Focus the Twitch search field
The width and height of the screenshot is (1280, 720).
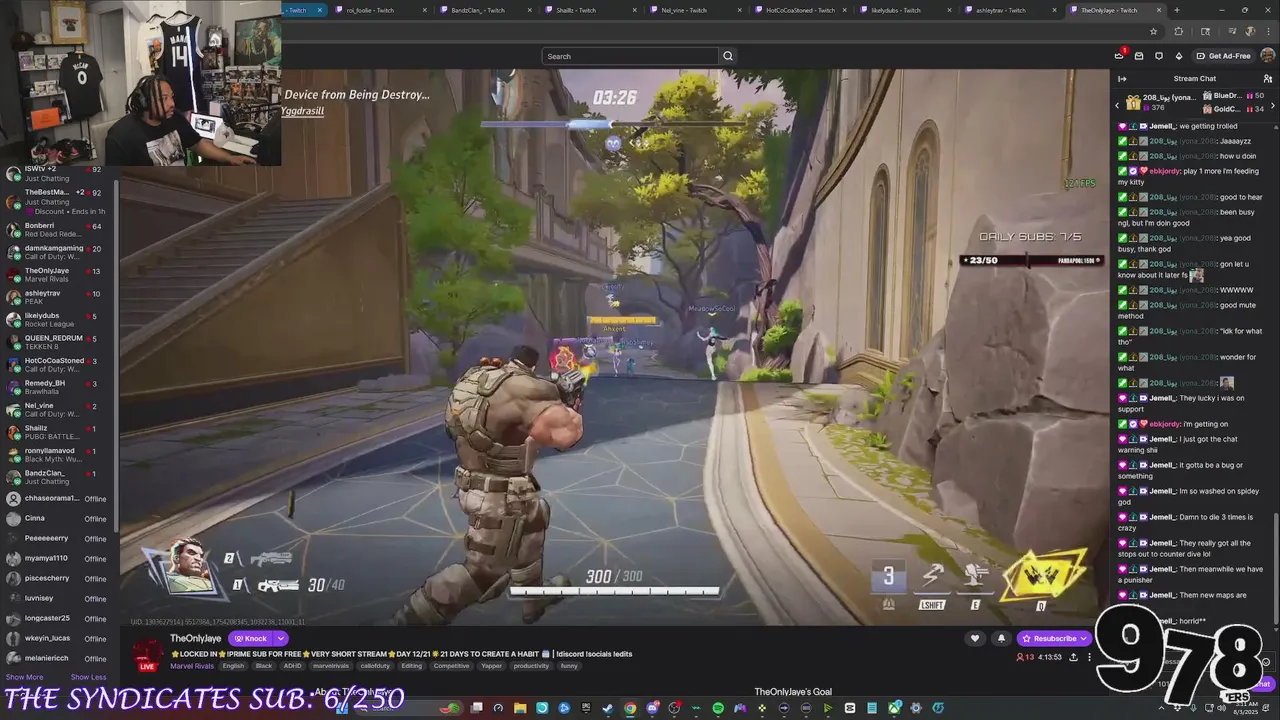(631, 56)
